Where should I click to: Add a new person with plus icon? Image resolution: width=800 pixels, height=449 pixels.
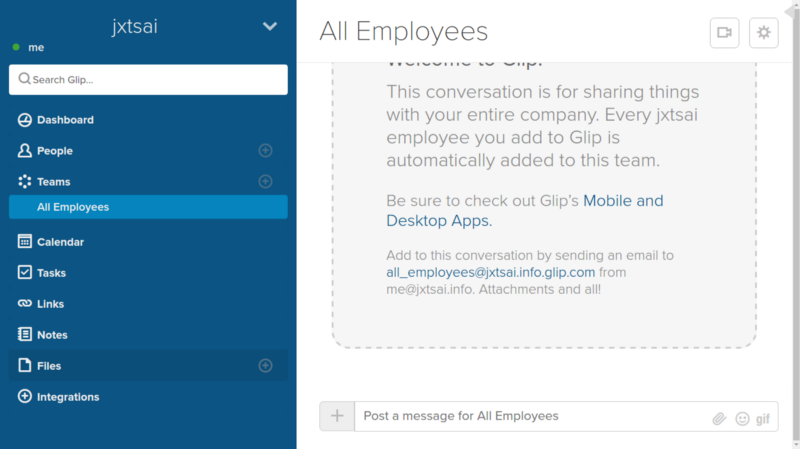click(x=265, y=151)
